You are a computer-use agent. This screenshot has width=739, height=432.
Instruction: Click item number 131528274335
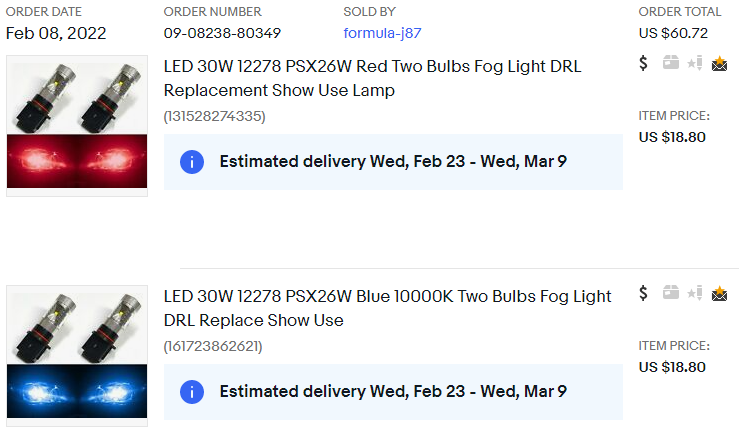click(214, 116)
